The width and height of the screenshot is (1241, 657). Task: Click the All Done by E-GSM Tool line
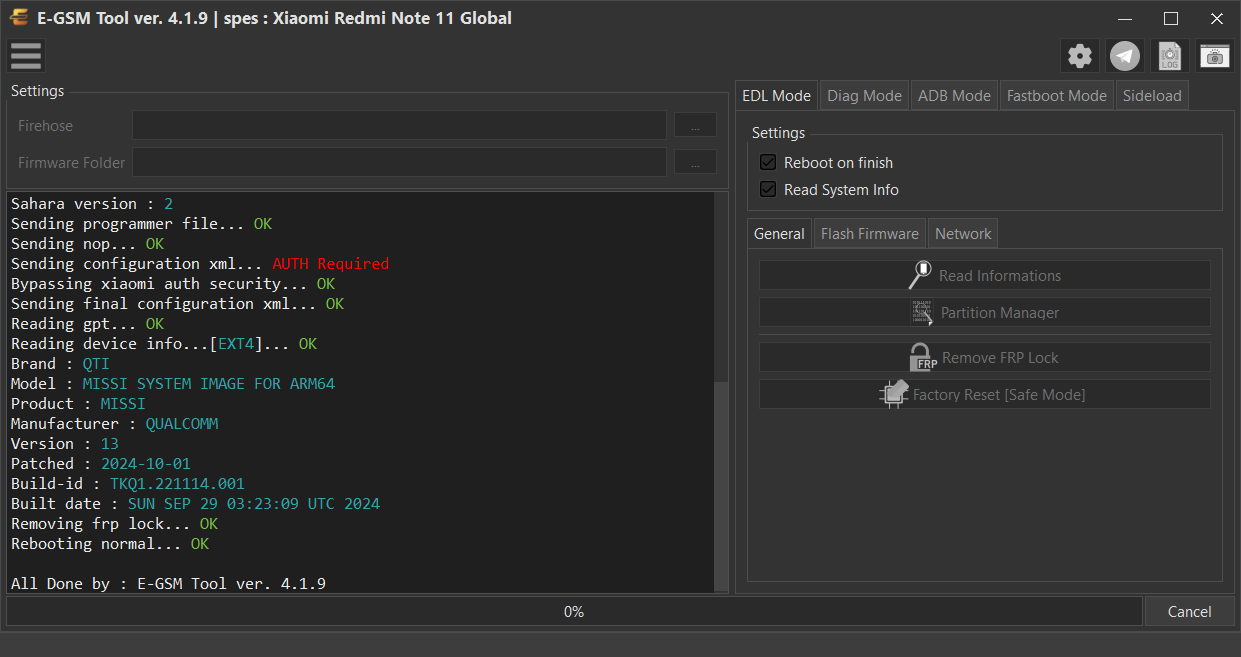pyautogui.click(x=168, y=584)
